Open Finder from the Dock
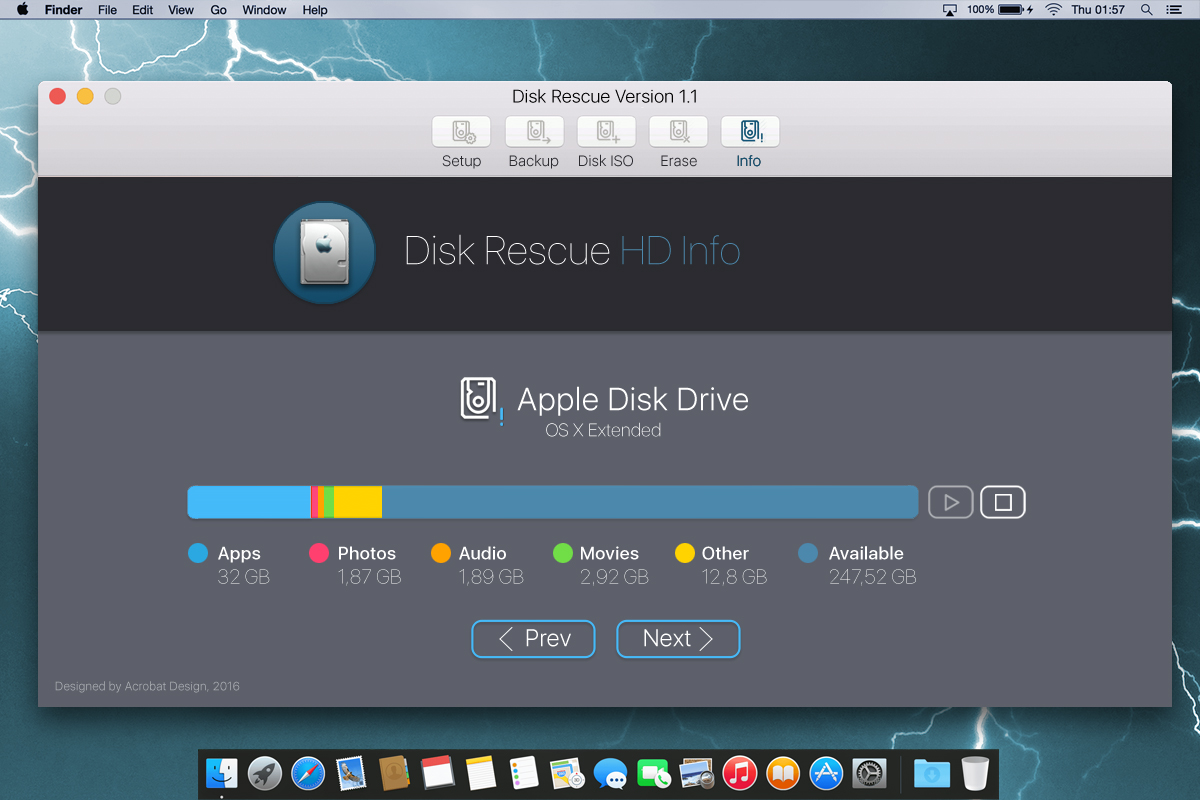 click(x=222, y=773)
